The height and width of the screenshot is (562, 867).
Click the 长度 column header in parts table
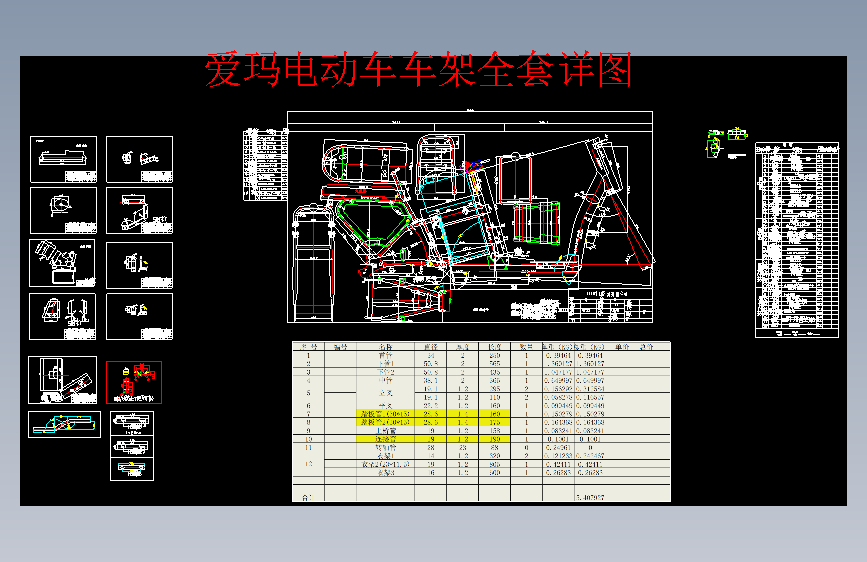point(495,347)
